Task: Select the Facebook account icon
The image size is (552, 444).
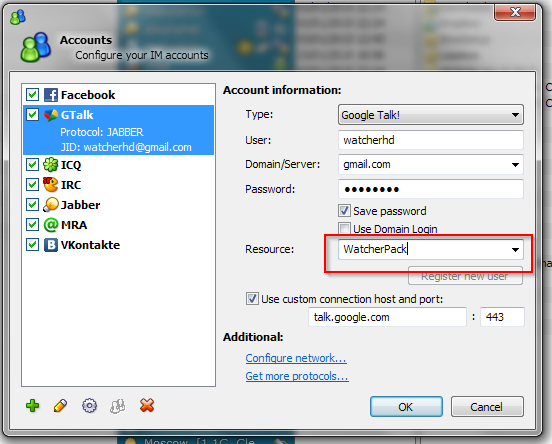Action: point(51,95)
